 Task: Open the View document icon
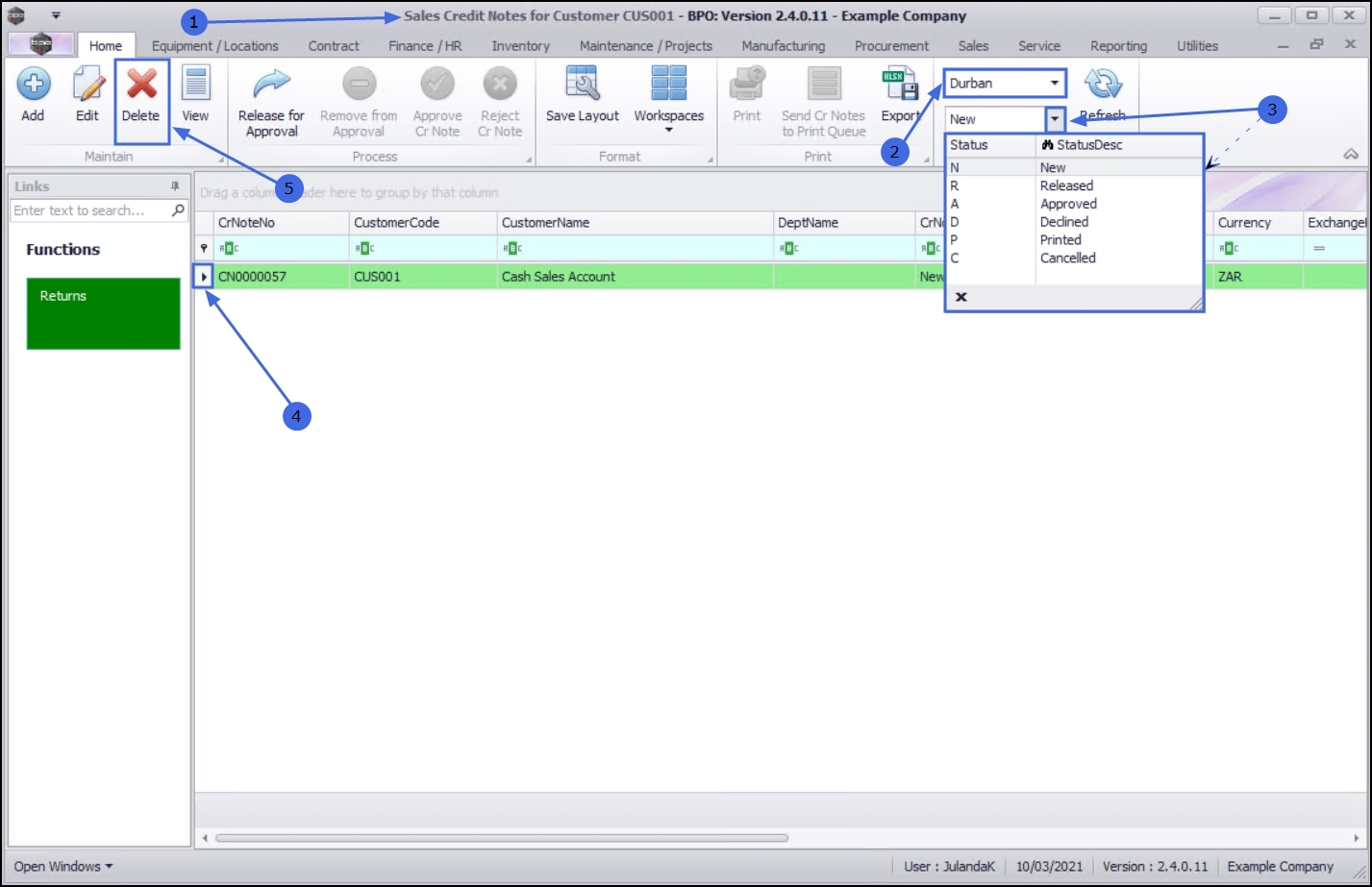(195, 85)
